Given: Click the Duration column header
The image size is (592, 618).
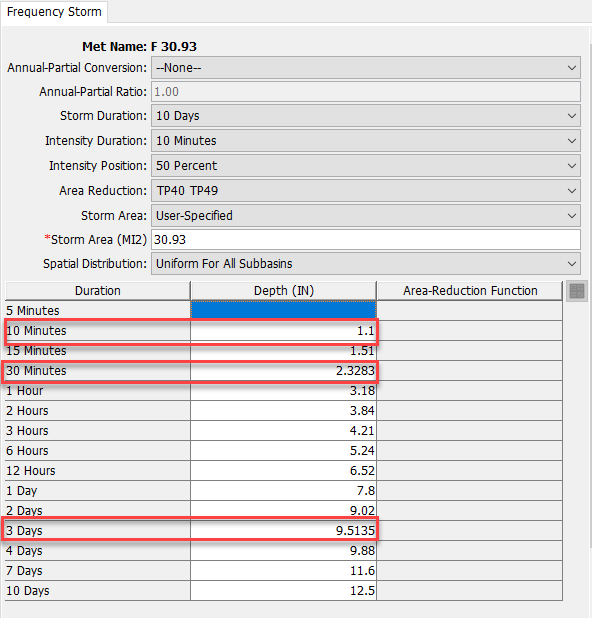Looking at the screenshot, I should (98, 291).
